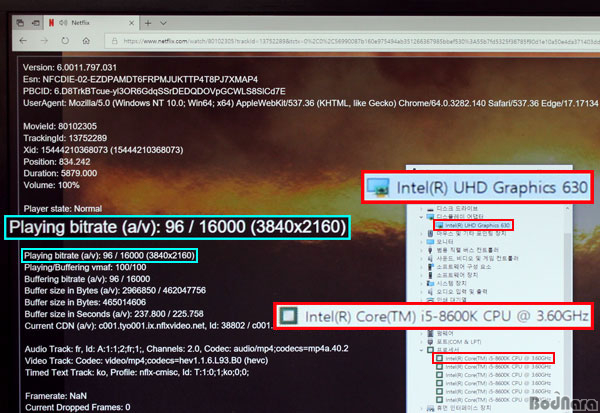Viewport: 600px width, 413px height.
Task: Click the 'Audio Track: fr' line
Action: click(x=187, y=349)
